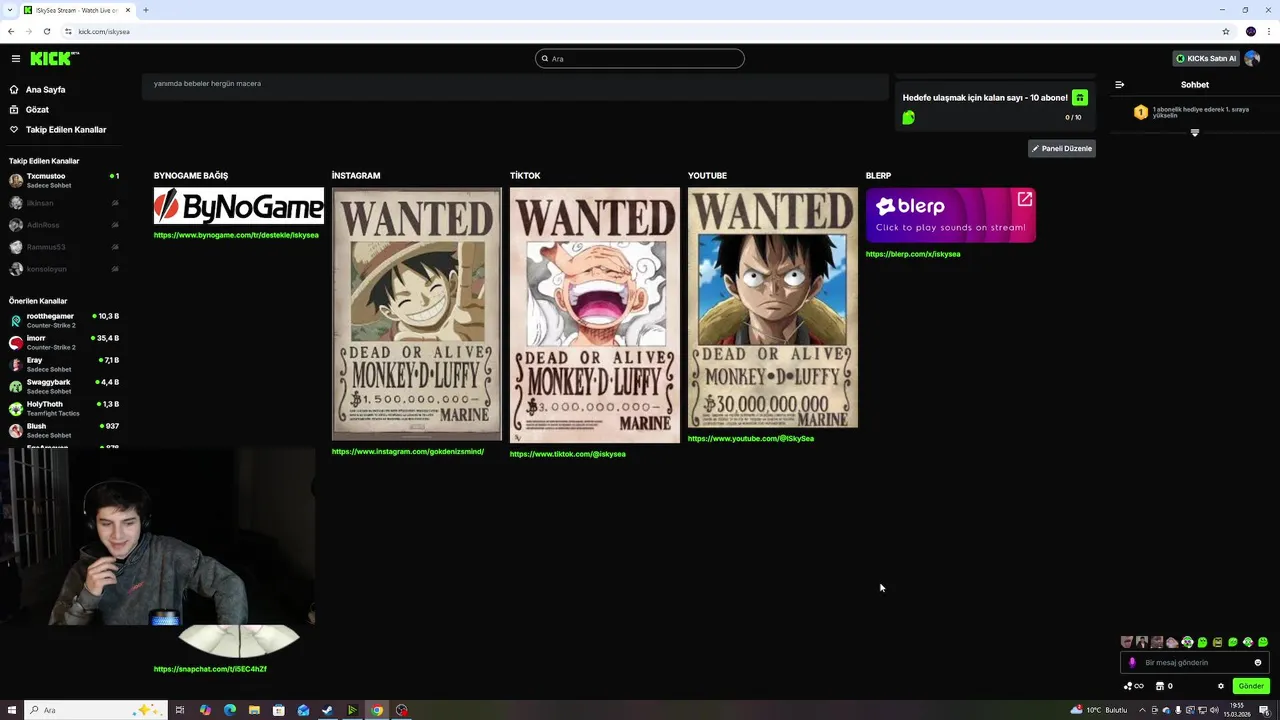The width and height of the screenshot is (1280, 720).
Task: Go to Ana Sayfa
Action: pos(45,89)
